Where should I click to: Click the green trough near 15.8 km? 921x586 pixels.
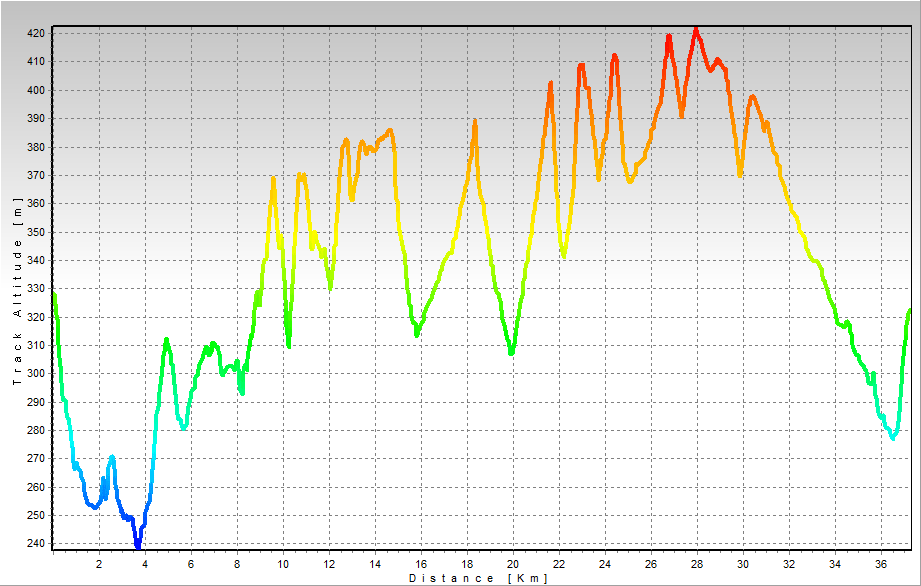[417, 333]
